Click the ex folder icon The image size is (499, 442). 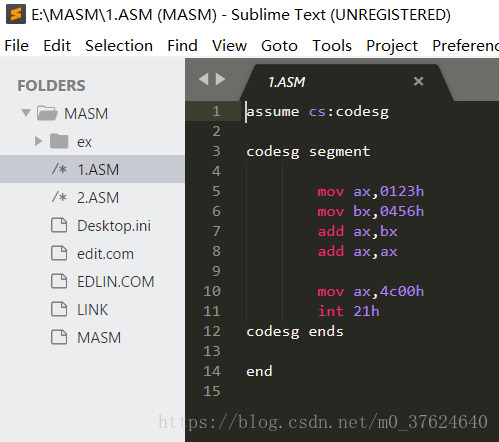click(x=59, y=141)
